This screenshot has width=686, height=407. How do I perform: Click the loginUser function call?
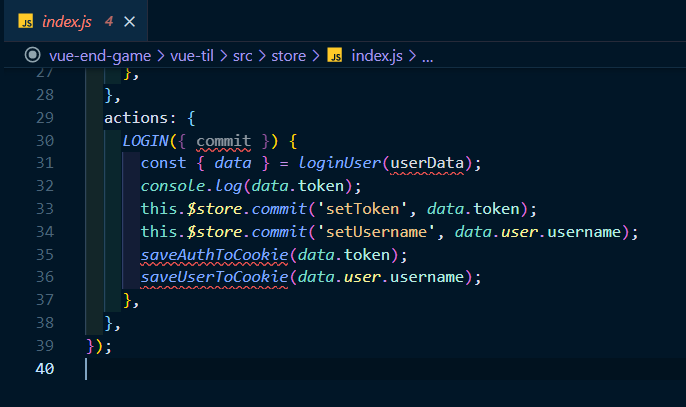(x=340, y=163)
